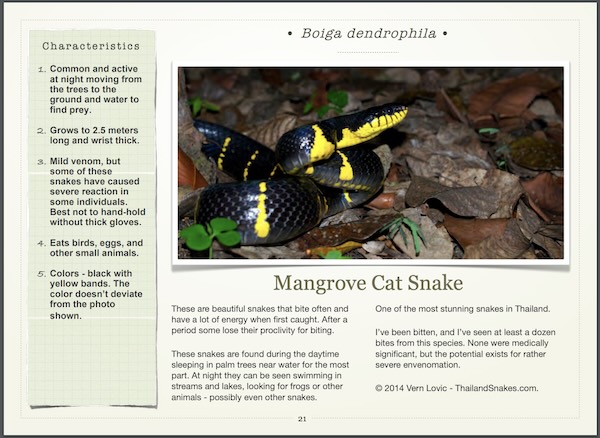The image size is (600, 438).
Task: Click 'One of the most stunning snakes' line
Action: [x=463, y=309]
